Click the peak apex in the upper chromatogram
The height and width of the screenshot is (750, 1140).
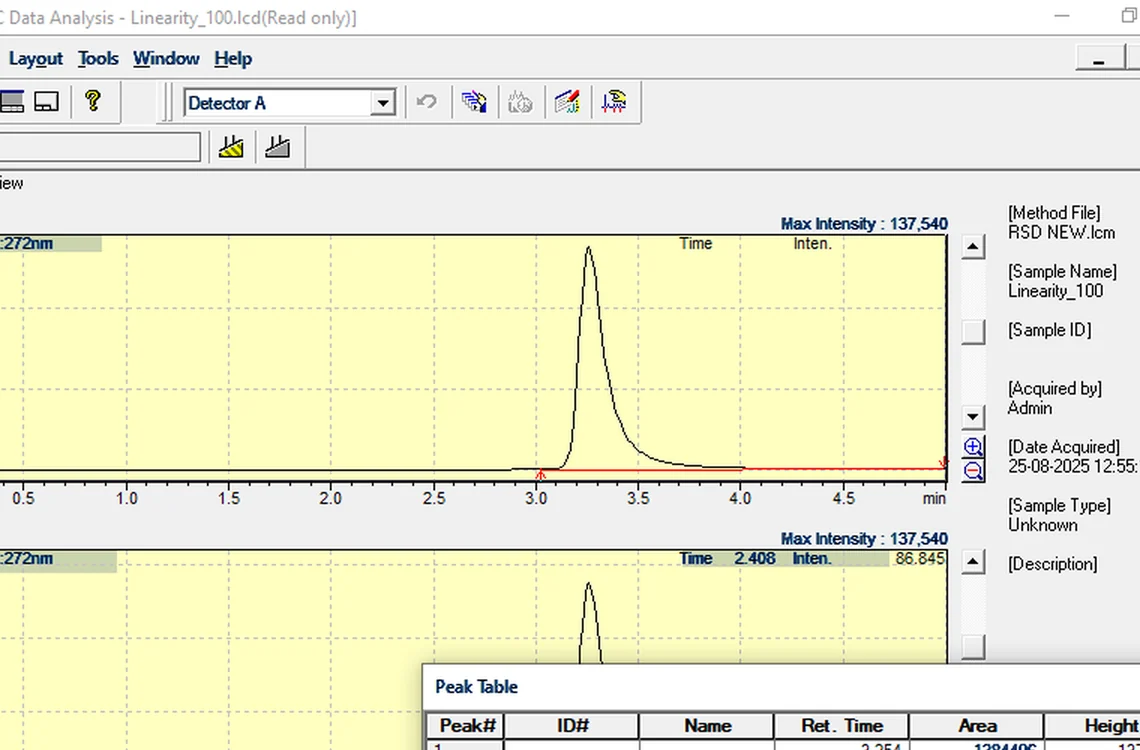(x=588, y=249)
